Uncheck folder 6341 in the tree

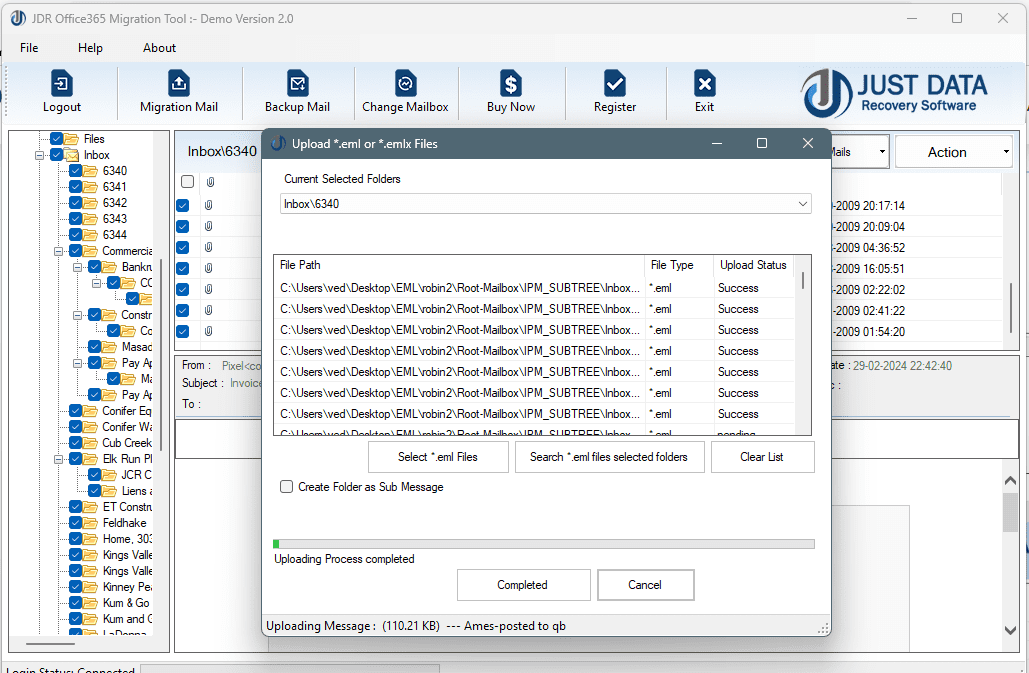pos(75,186)
